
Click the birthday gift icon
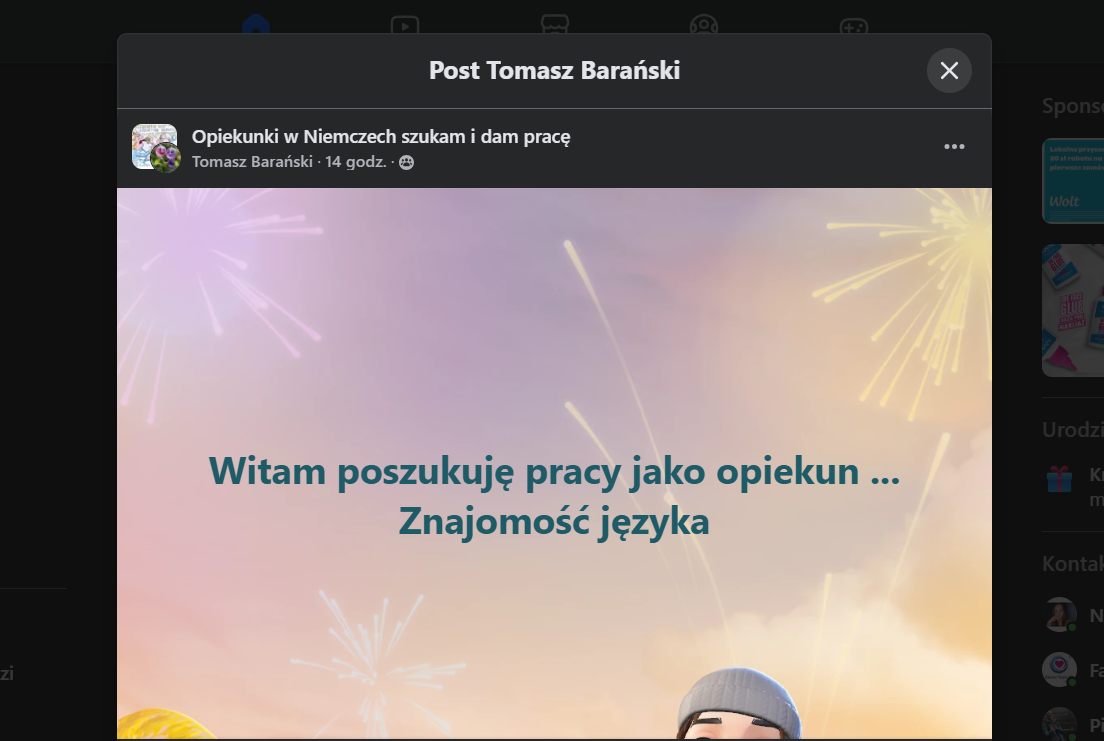click(1059, 480)
